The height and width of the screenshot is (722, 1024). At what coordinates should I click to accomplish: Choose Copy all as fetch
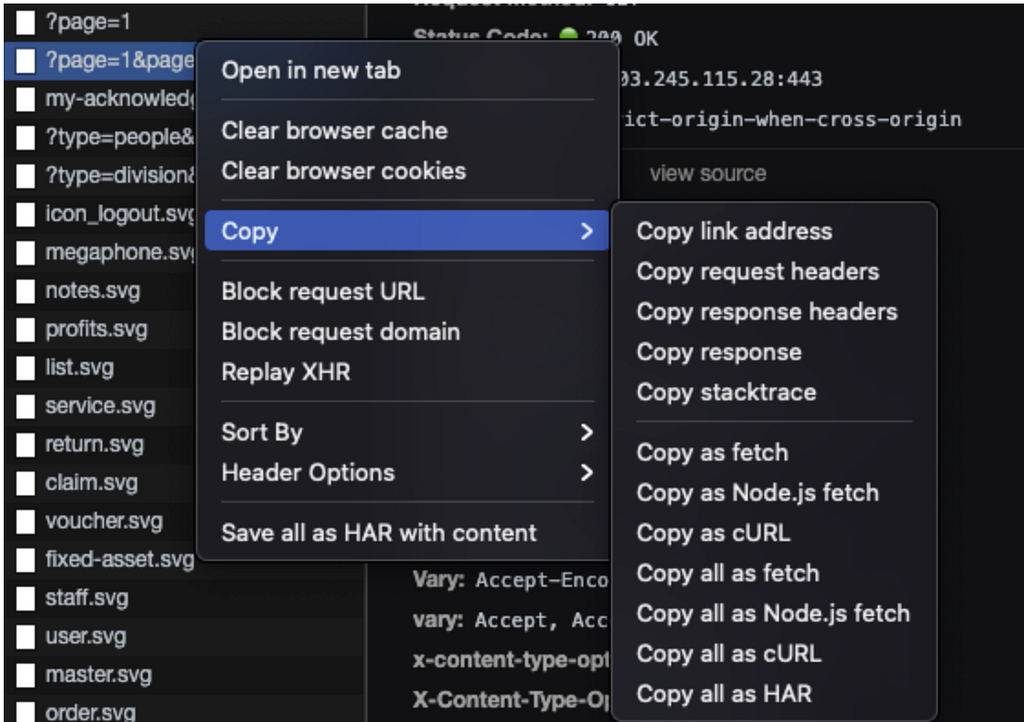pos(728,573)
